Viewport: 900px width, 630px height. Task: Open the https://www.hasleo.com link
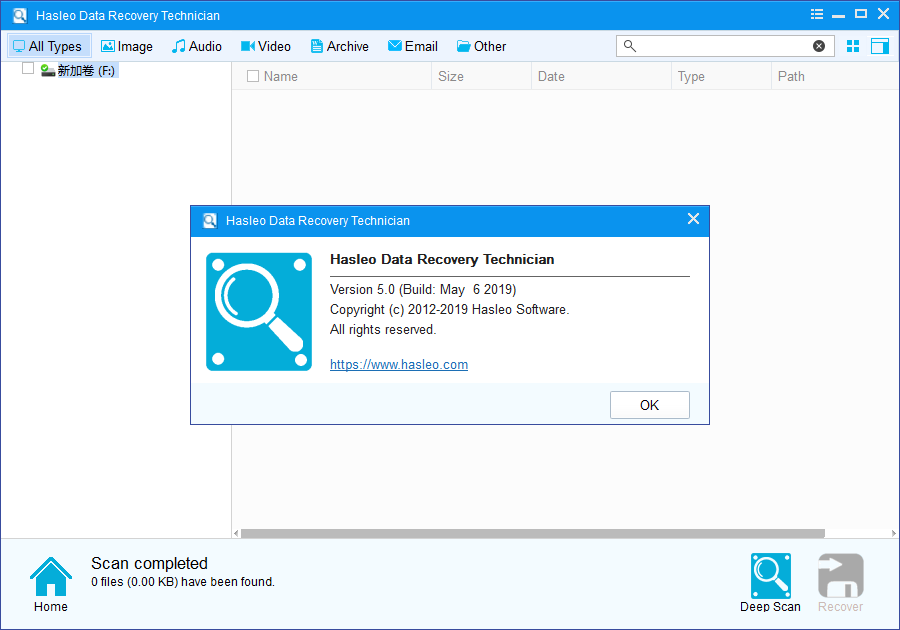click(x=399, y=364)
